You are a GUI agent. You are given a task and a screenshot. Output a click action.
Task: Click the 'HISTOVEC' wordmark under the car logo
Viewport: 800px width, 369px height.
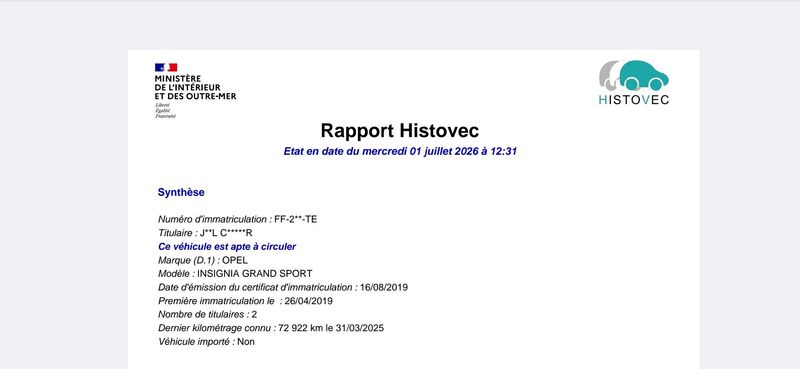coord(634,100)
